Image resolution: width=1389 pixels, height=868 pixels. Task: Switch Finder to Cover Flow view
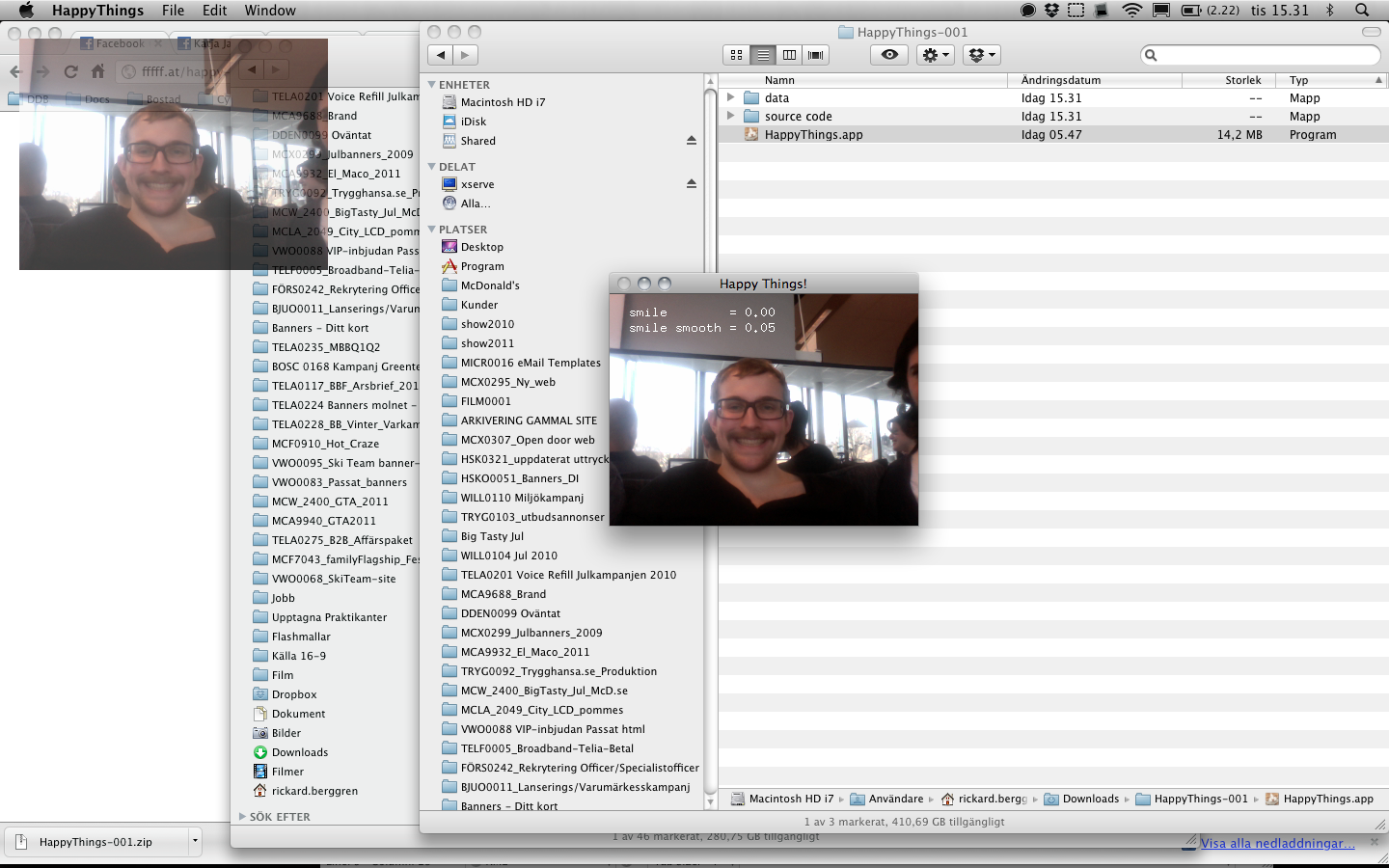coord(816,55)
